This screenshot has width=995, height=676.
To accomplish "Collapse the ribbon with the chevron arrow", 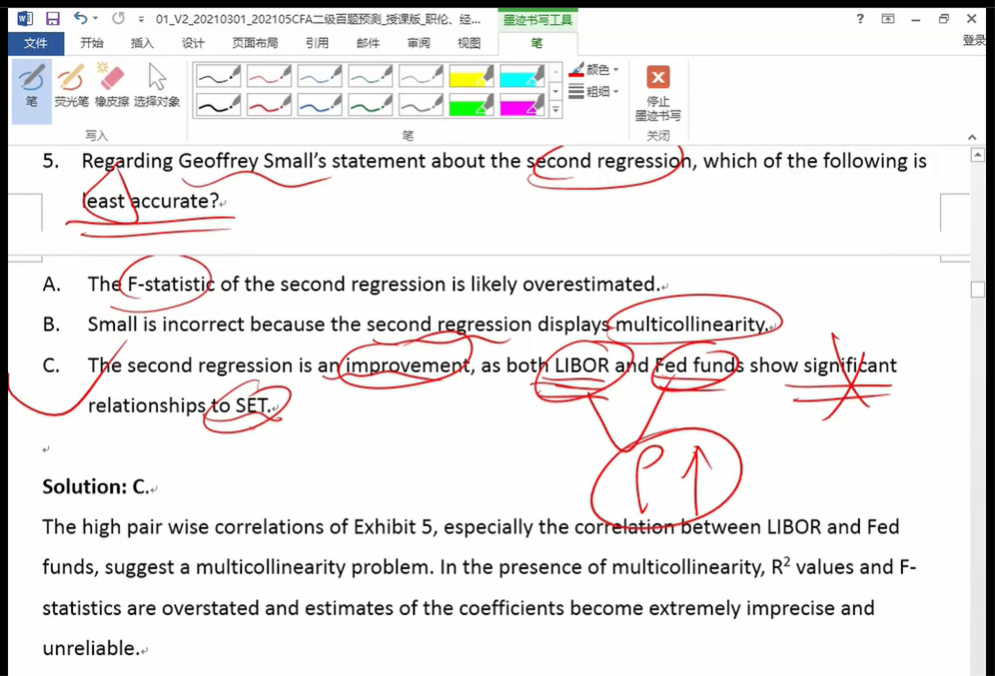I will point(972,137).
